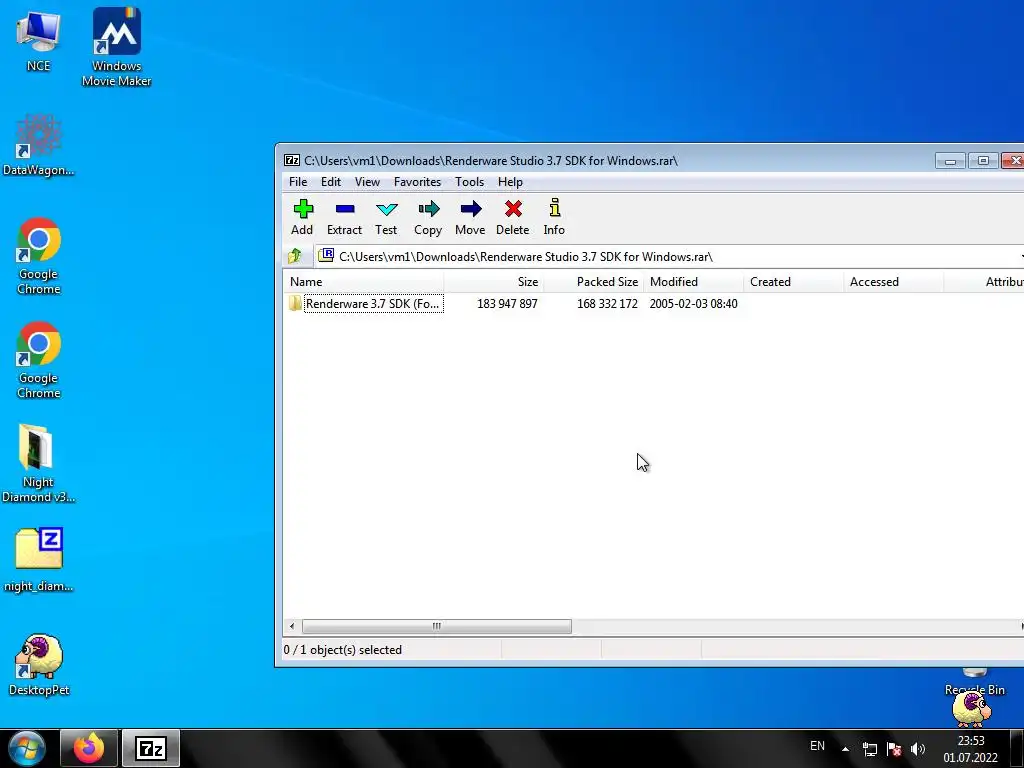Show hidden tray icons arrow
Viewport: 1024px width, 768px height.
pos(845,749)
